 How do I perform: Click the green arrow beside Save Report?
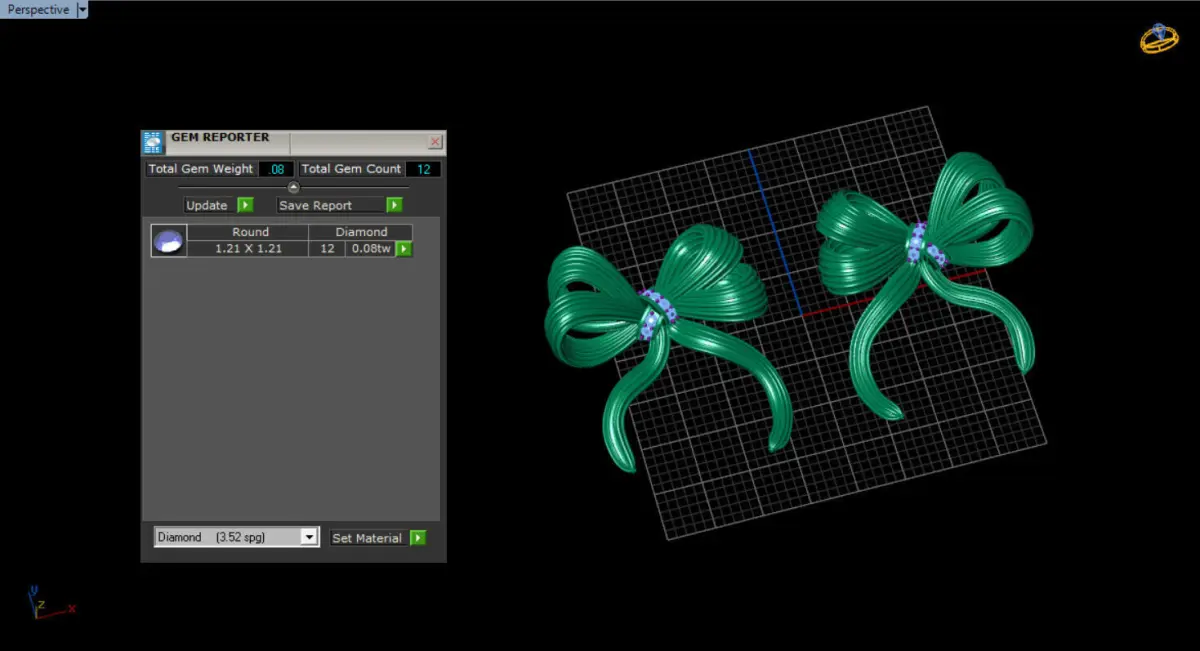(x=394, y=205)
